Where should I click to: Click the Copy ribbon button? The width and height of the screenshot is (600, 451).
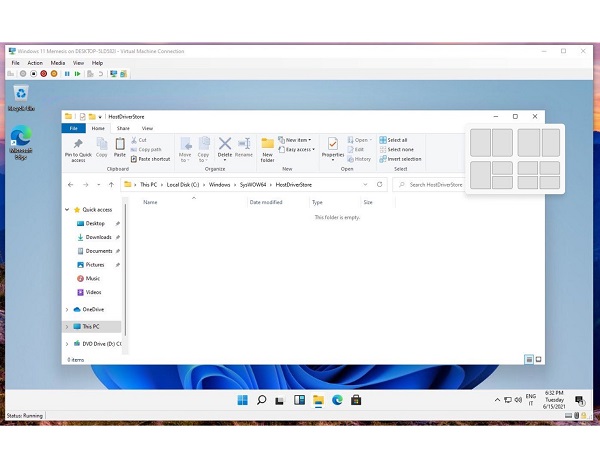coord(101,147)
